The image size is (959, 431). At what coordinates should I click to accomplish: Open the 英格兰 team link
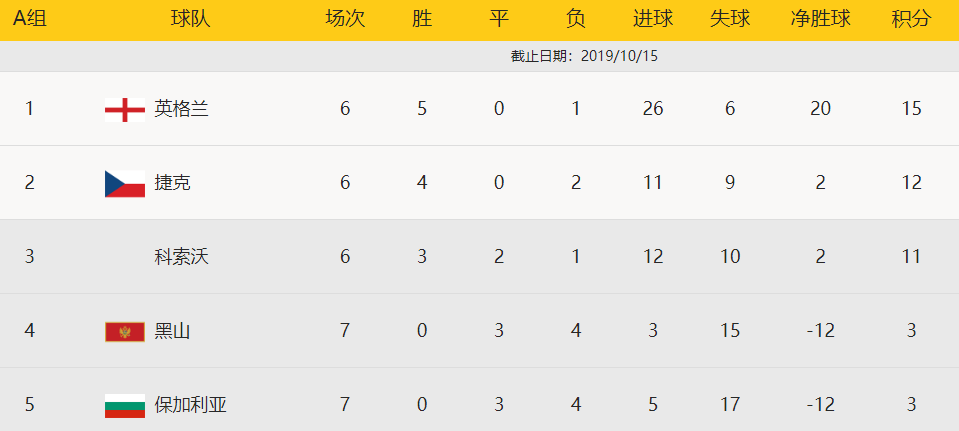pos(182,109)
